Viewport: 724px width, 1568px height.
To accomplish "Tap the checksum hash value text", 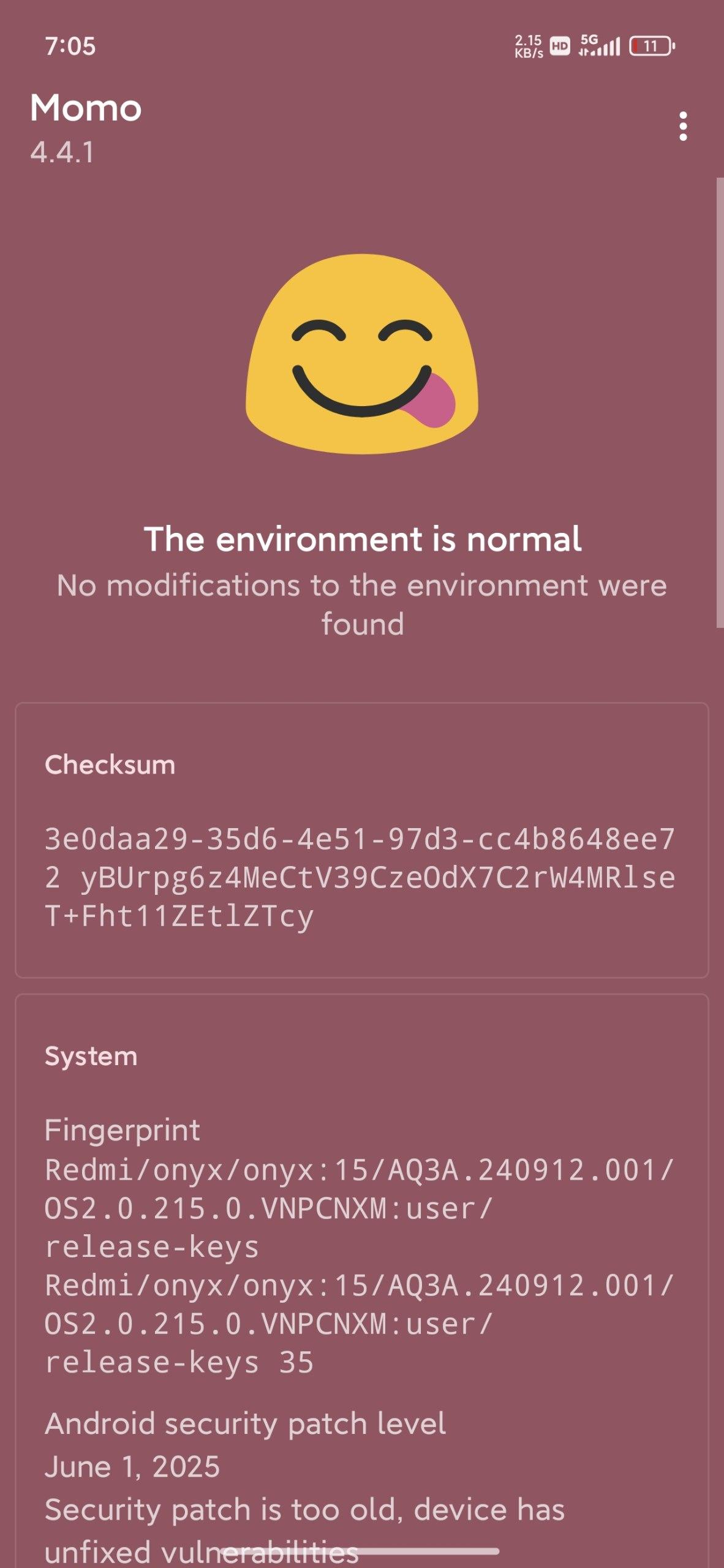I will (360, 877).
